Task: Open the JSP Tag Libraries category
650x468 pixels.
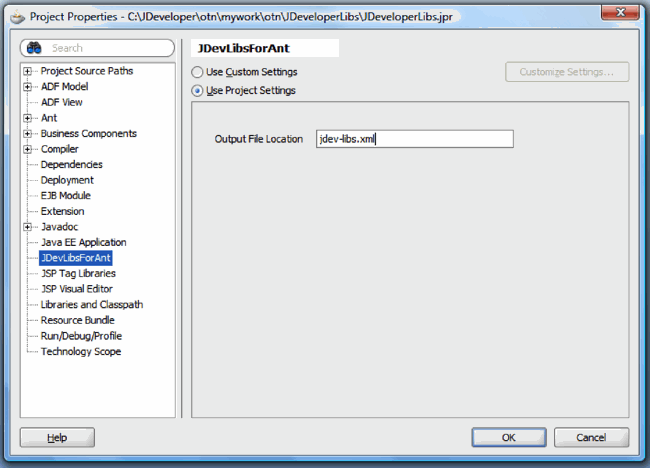Action: 78,274
